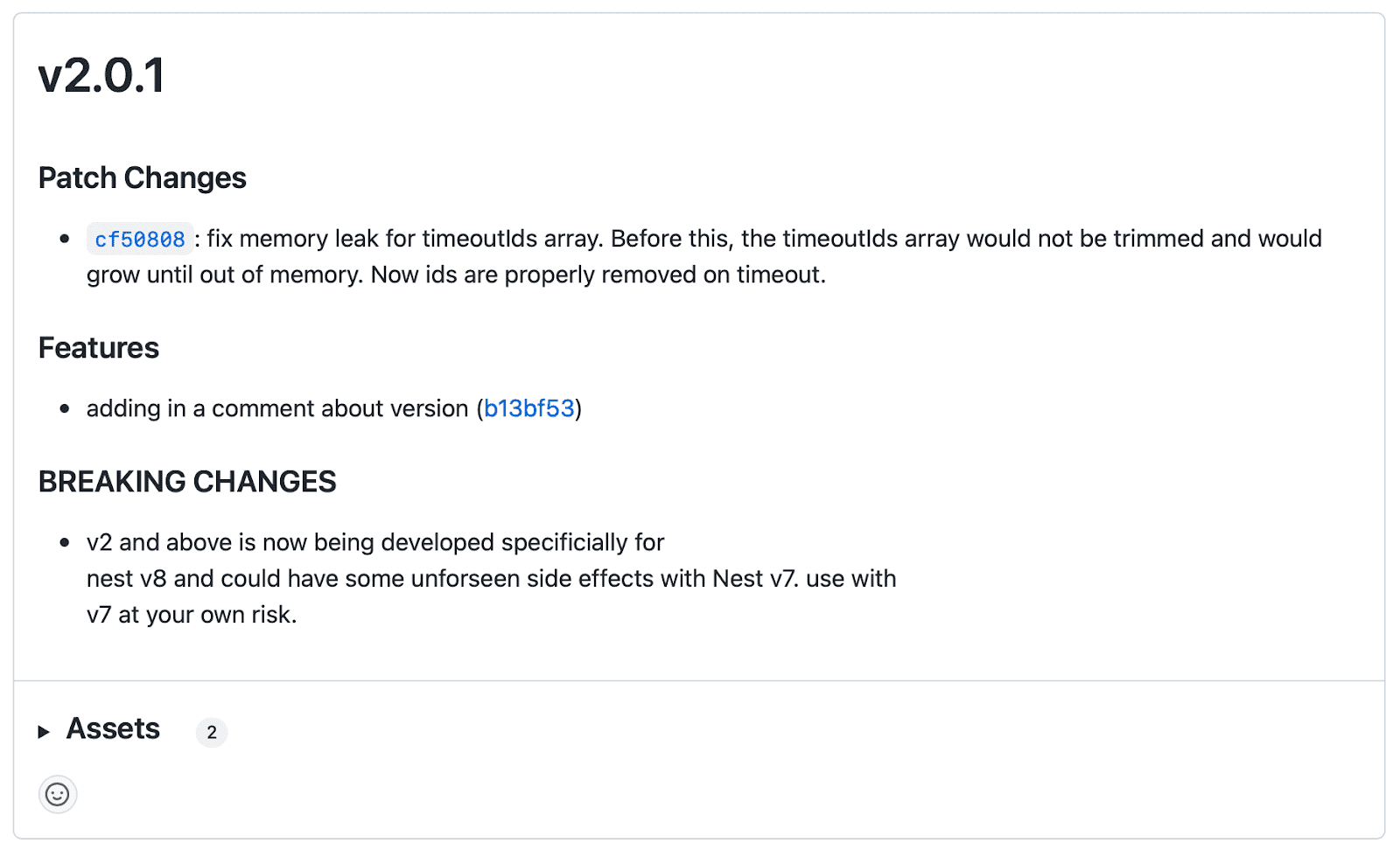This screenshot has height=850, width=1400.
Task: Click the bullet under BREAKING CHANGES heading
Action: pyautogui.click(x=65, y=542)
